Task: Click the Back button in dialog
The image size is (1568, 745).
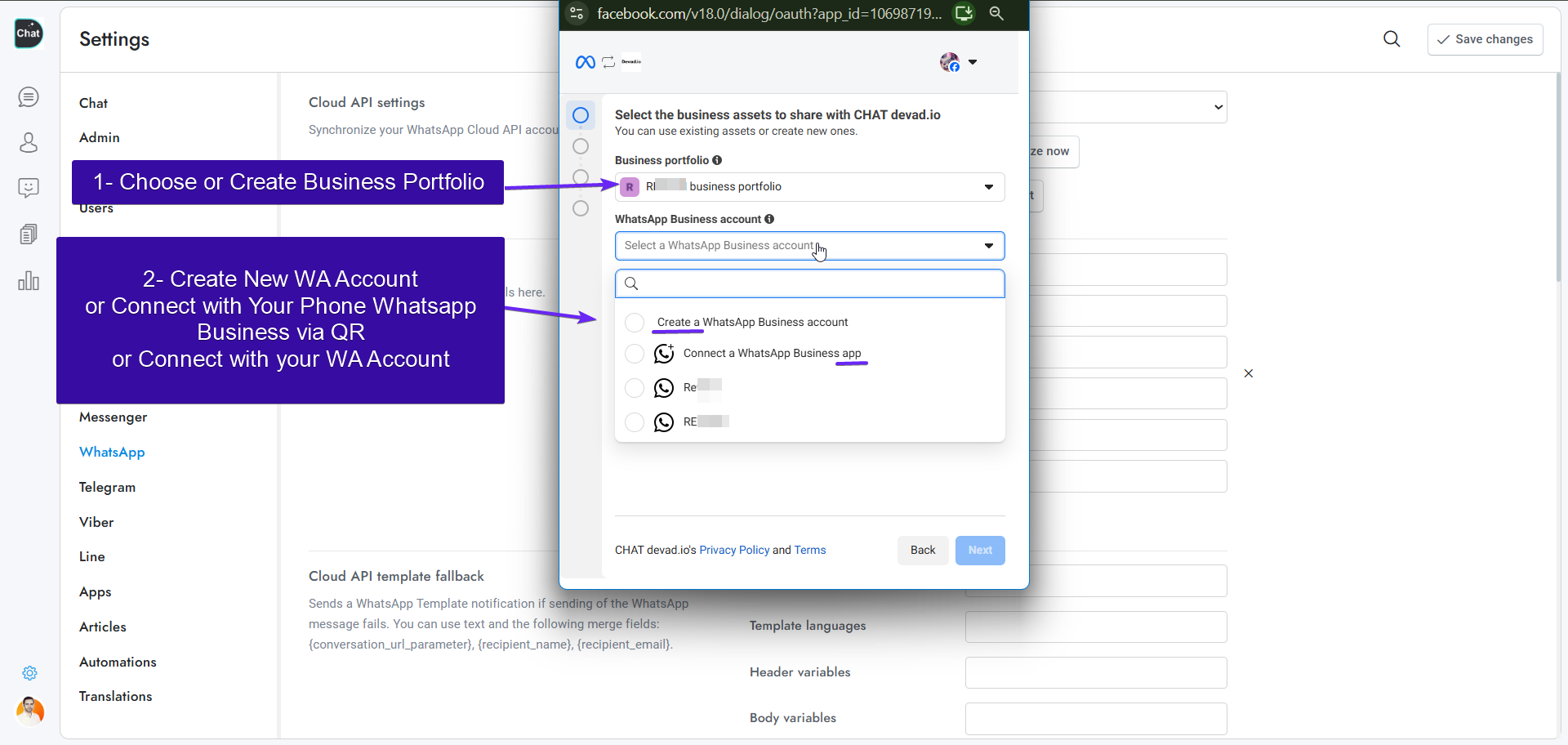Action: point(923,551)
